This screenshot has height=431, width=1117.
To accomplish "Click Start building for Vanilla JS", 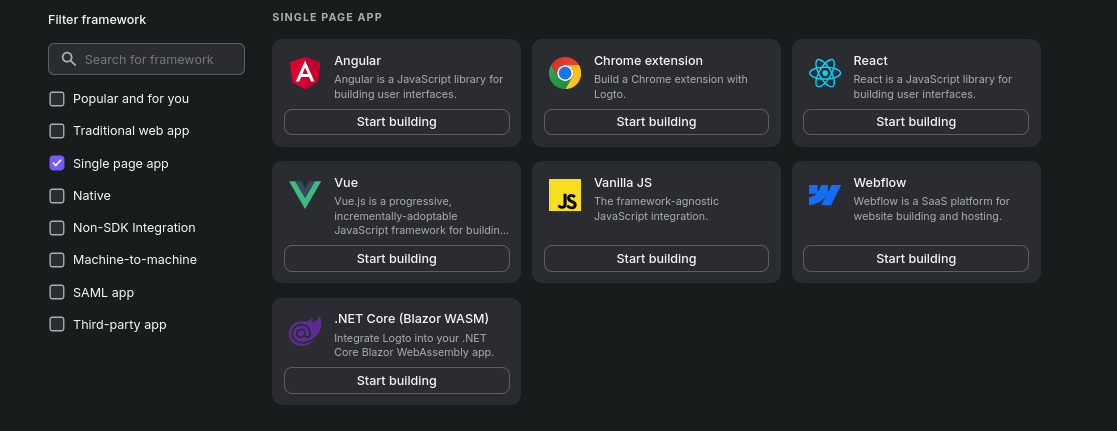I will coord(656,259).
